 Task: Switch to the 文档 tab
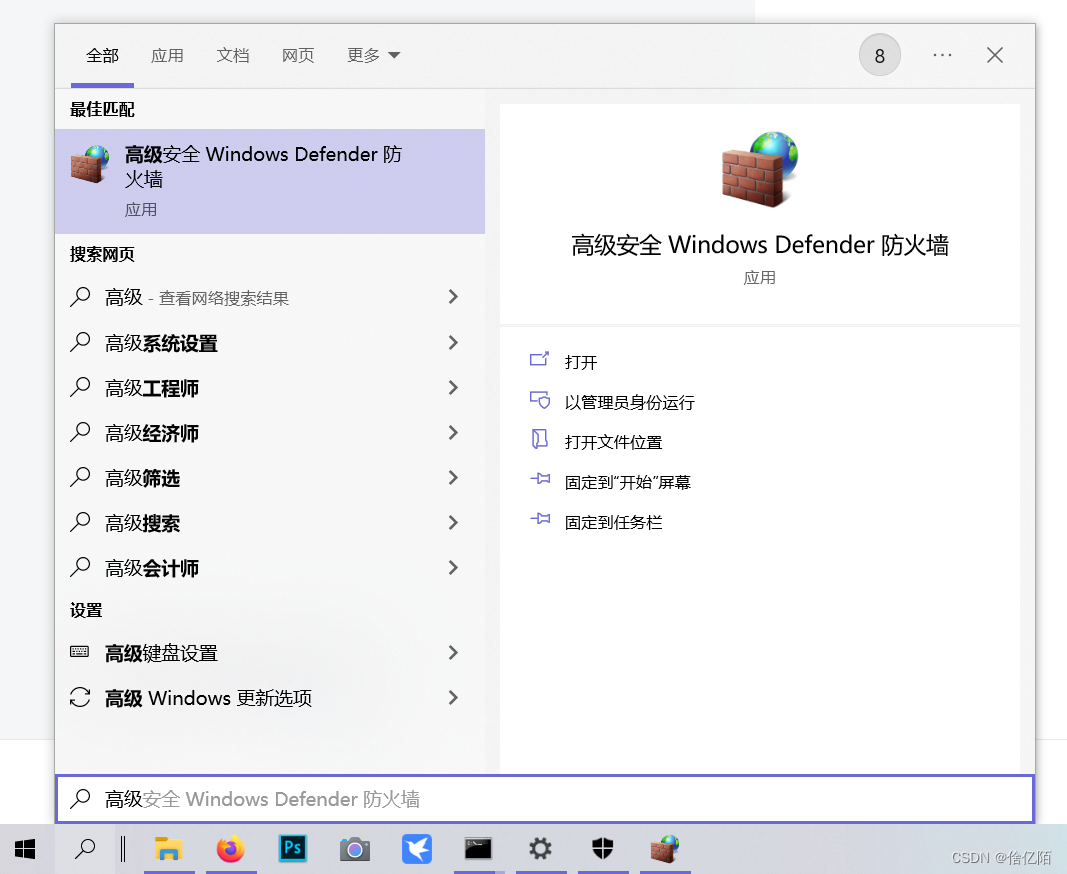[233, 56]
